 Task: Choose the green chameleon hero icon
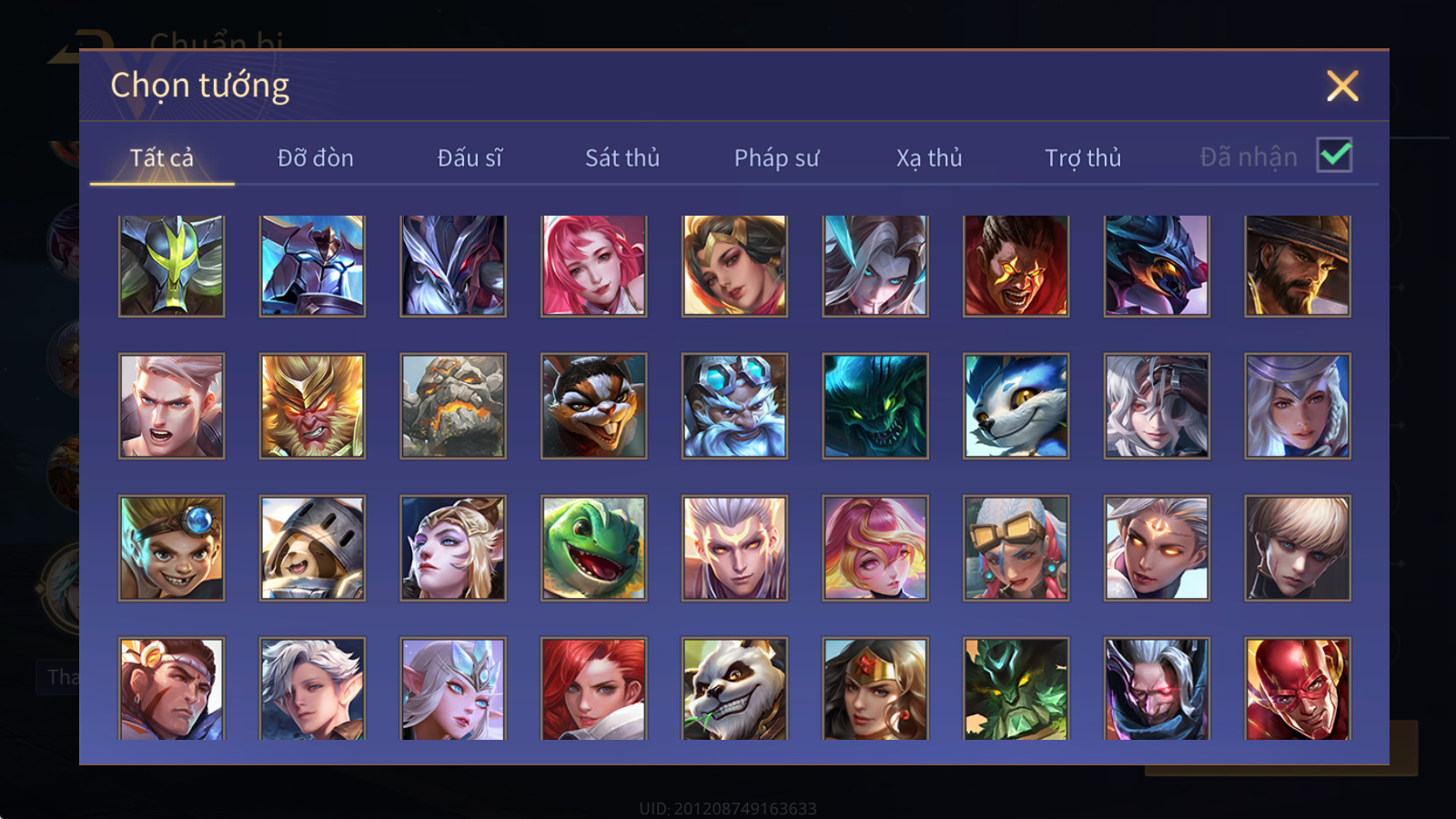coord(593,548)
